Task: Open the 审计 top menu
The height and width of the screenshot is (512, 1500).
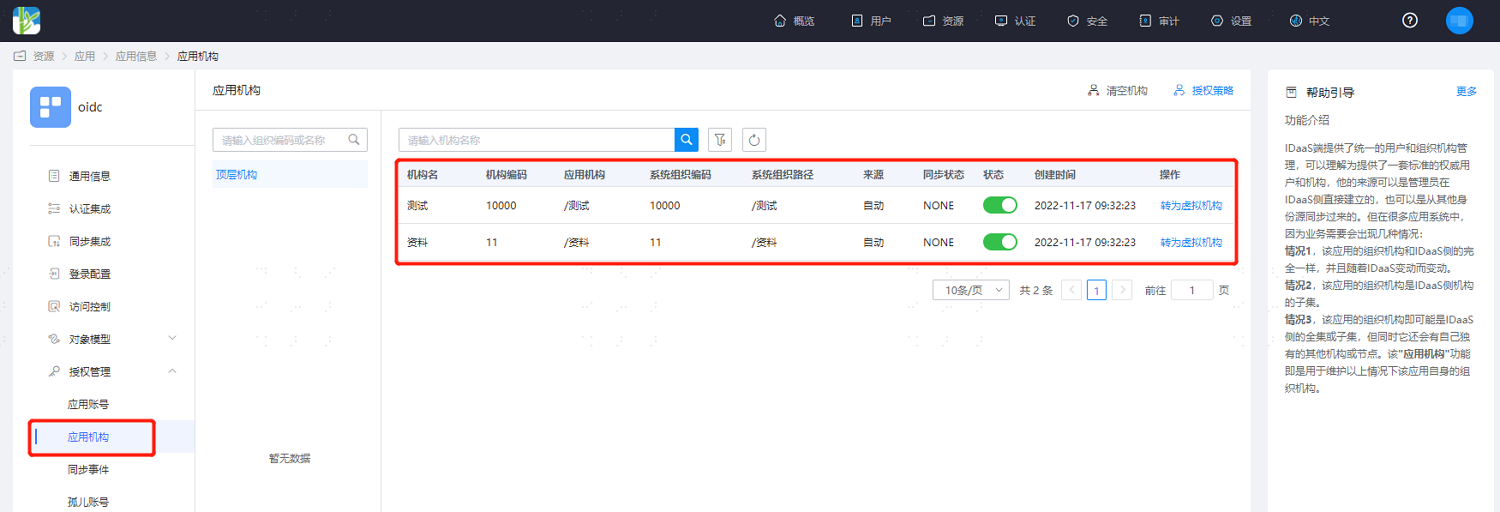Action: coord(1159,21)
